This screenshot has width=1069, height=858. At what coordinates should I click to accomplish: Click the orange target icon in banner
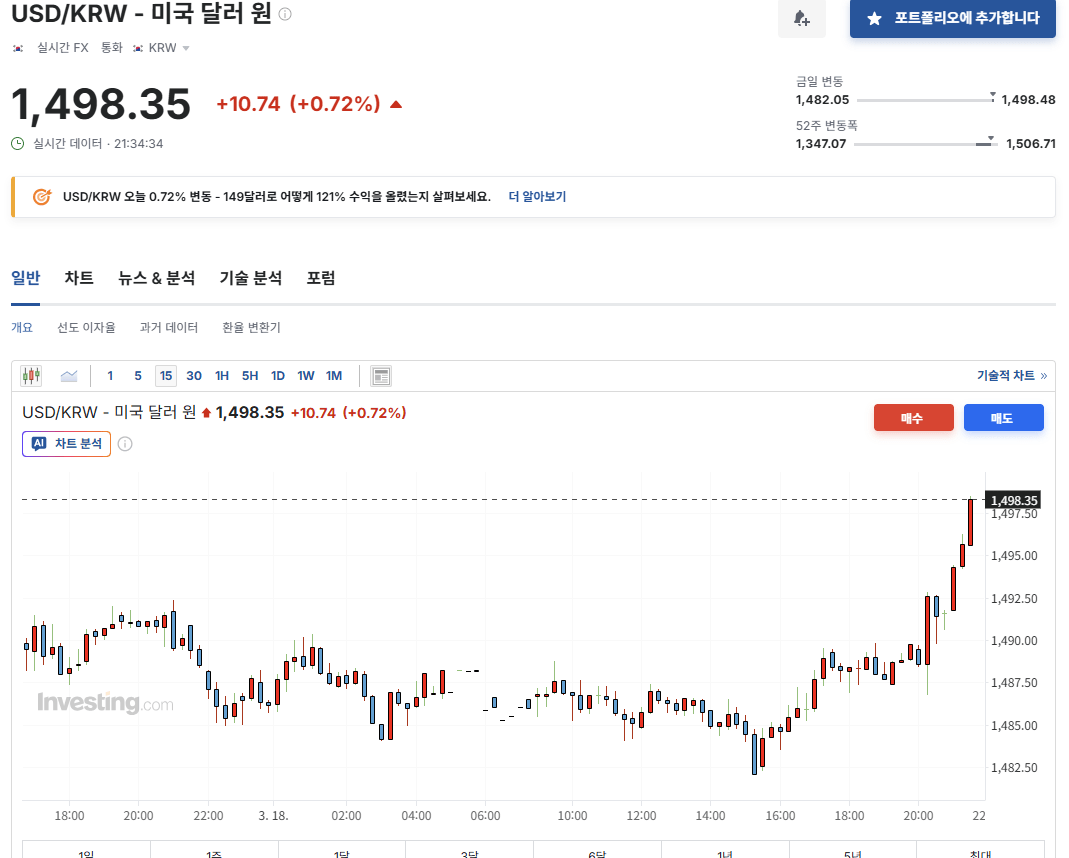click(42, 197)
